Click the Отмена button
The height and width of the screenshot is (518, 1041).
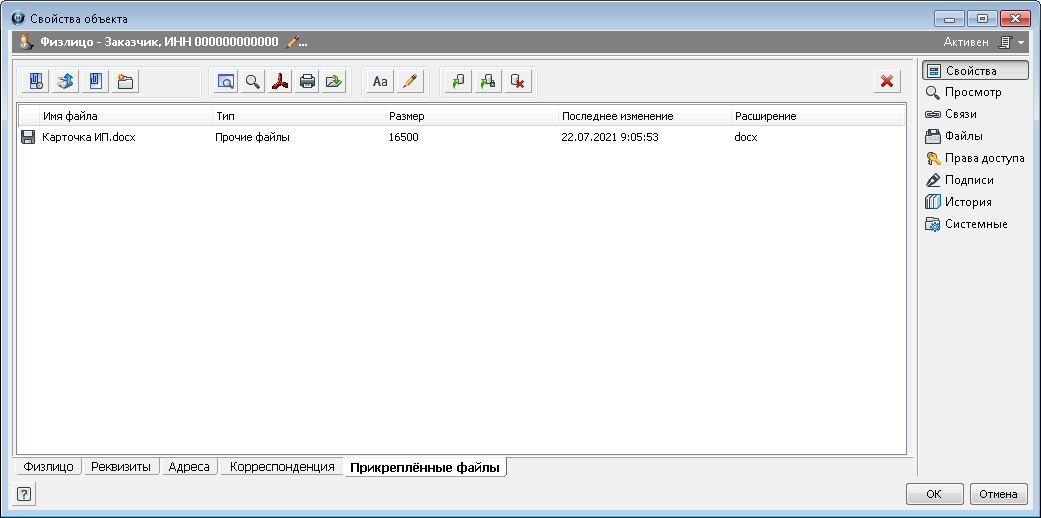tap(998, 493)
